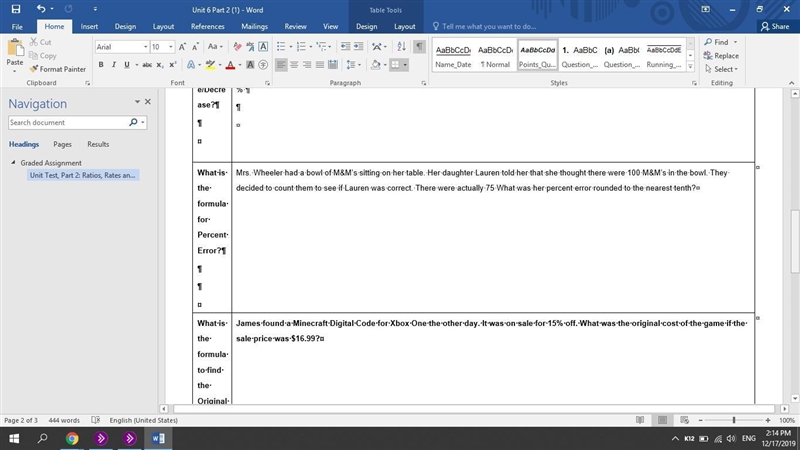Viewport: 800px width, 450px height.
Task: Open the Select dropdown in Editing
Action: (721, 69)
